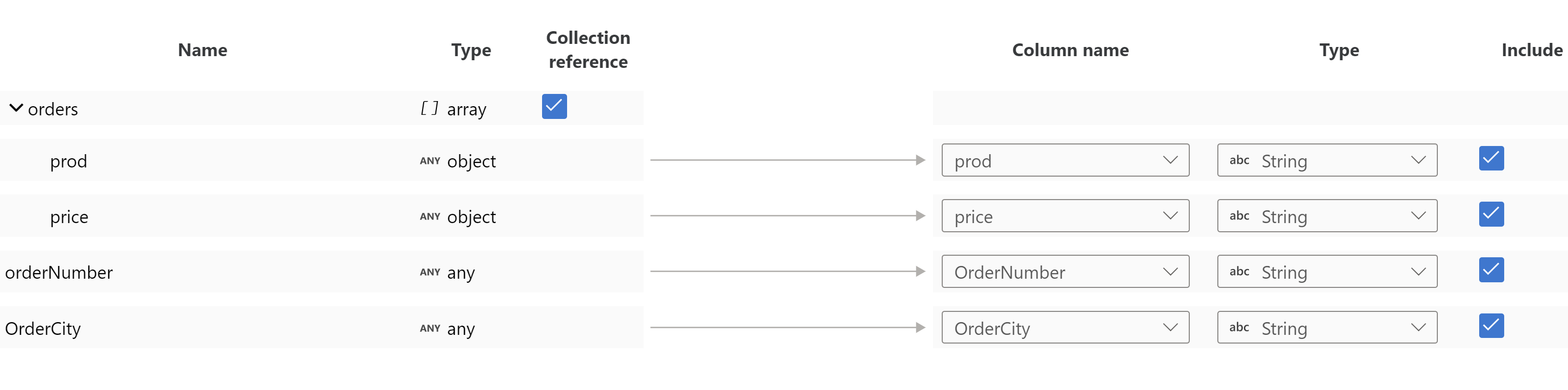Click the abc icon in OrderCity's type
1568x390 pixels.
coord(1239,328)
